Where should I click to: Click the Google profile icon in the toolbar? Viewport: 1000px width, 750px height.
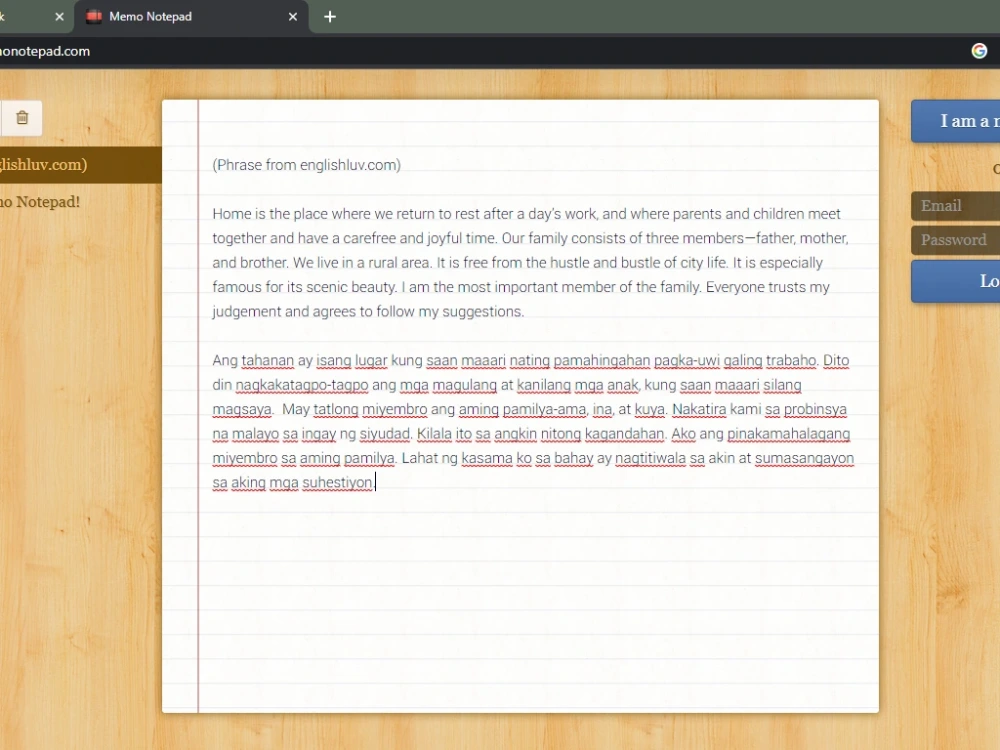point(979,50)
